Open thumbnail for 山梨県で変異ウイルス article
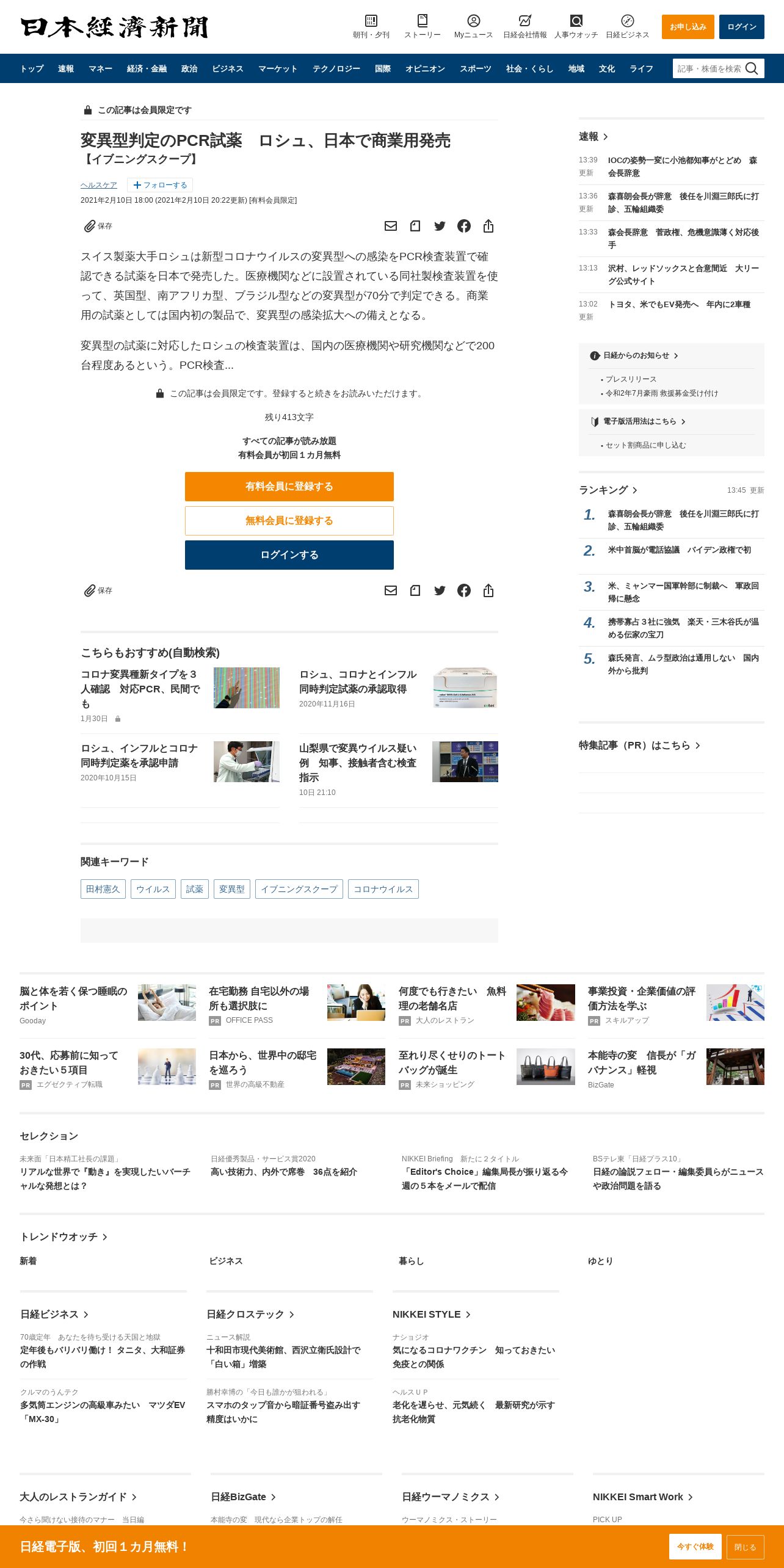 (x=465, y=761)
